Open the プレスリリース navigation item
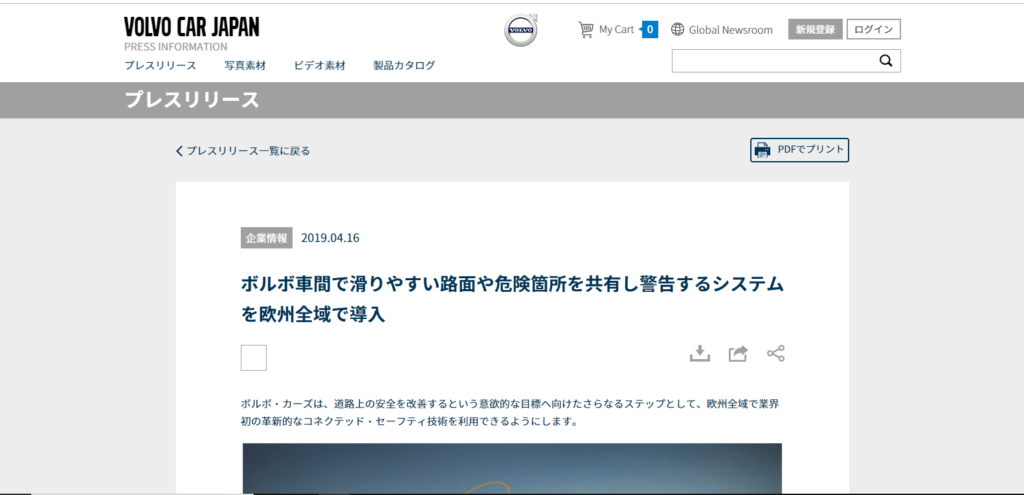This screenshot has height=495, width=1024. (160, 65)
